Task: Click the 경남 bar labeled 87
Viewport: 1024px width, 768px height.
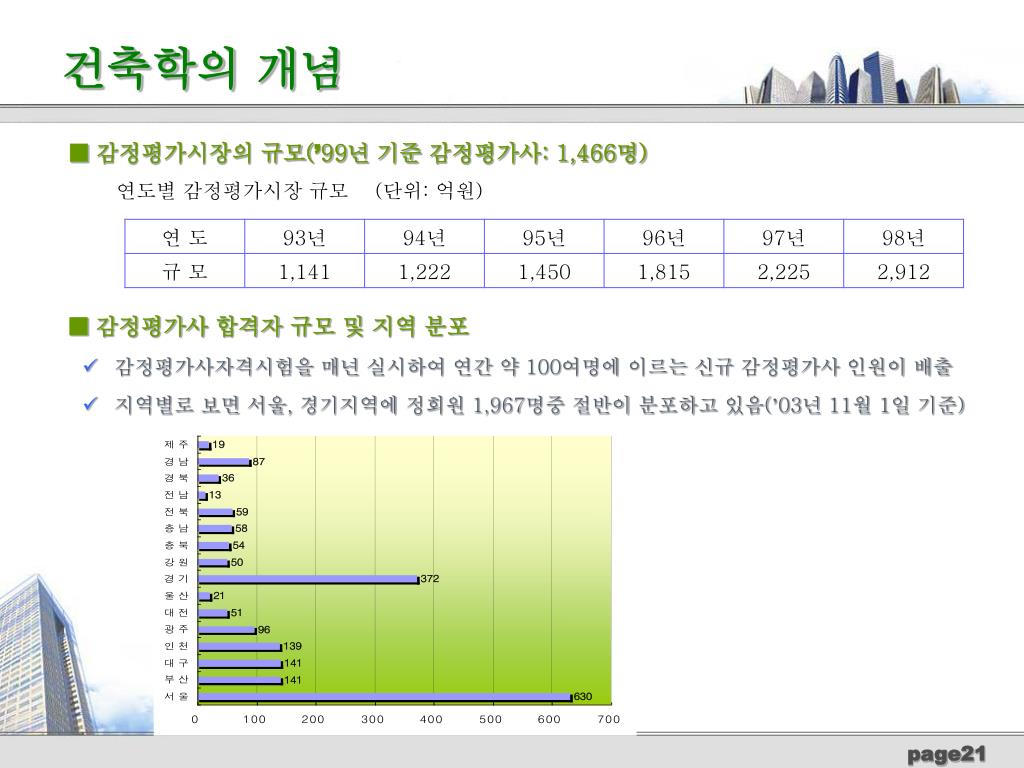Action: 225,462
